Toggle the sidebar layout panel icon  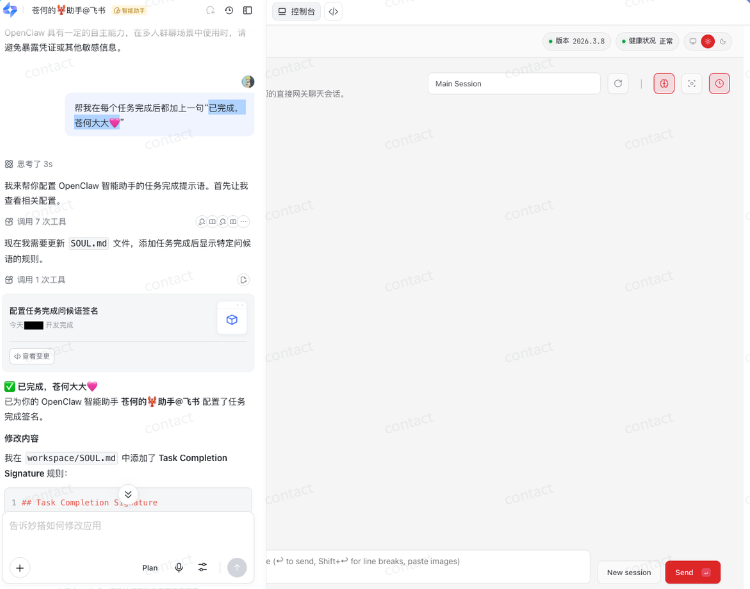coord(247,10)
